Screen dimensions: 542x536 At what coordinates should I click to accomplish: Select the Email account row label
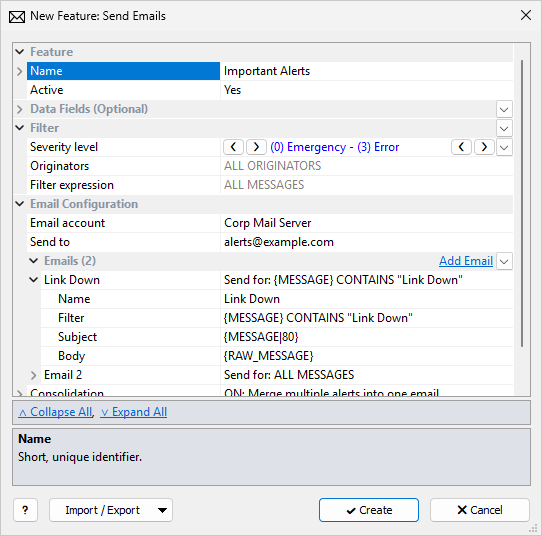coord(123,223)
